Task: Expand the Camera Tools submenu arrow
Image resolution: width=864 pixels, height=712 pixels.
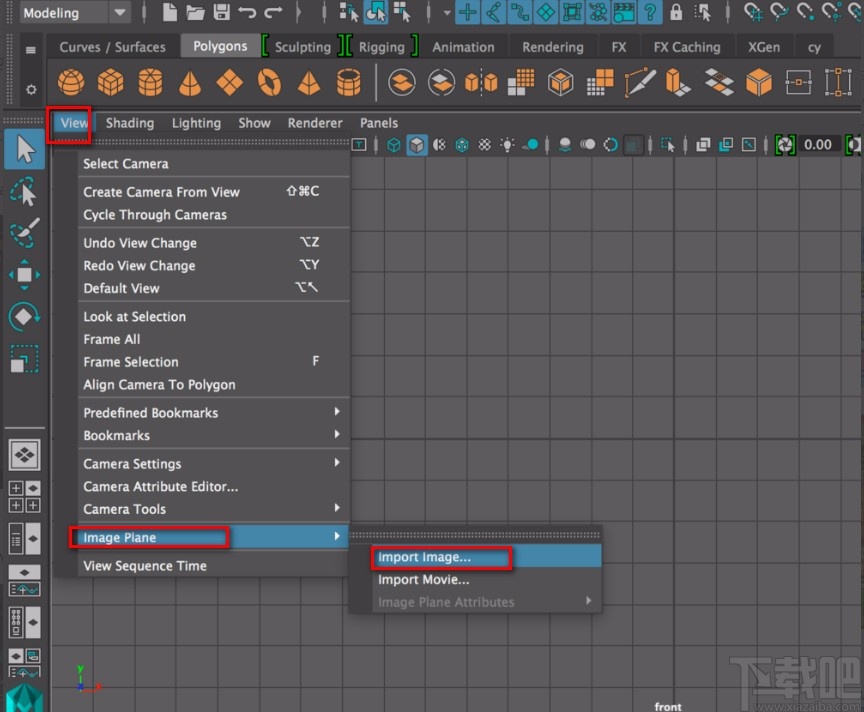Action: coord(337,508)
